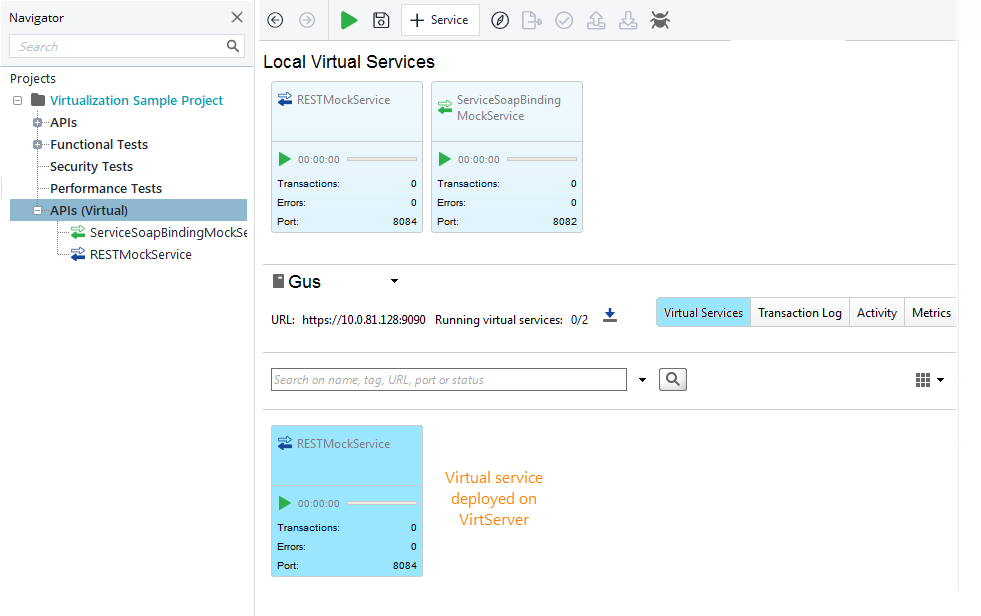The width and height of the screenshot is (981, 616).
Task: Click the bug icon in the toolbar
Action: coord(660,20)
